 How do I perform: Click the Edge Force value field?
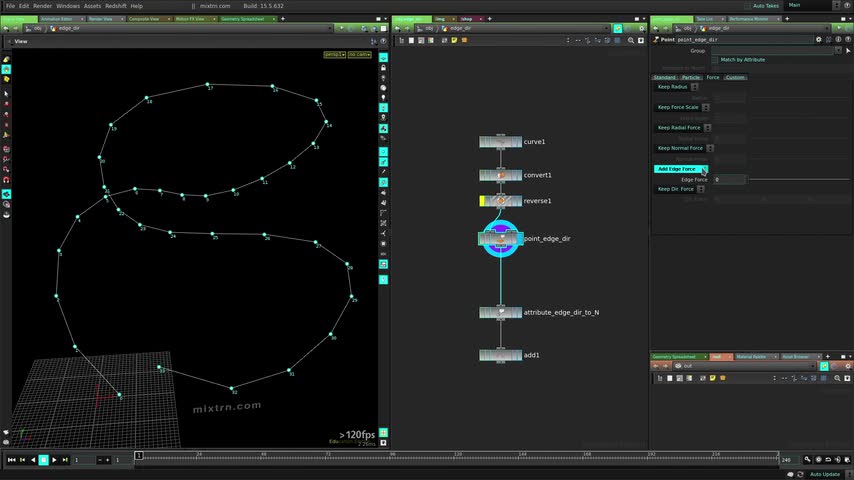pyautogui.click(x=729, y=179)
